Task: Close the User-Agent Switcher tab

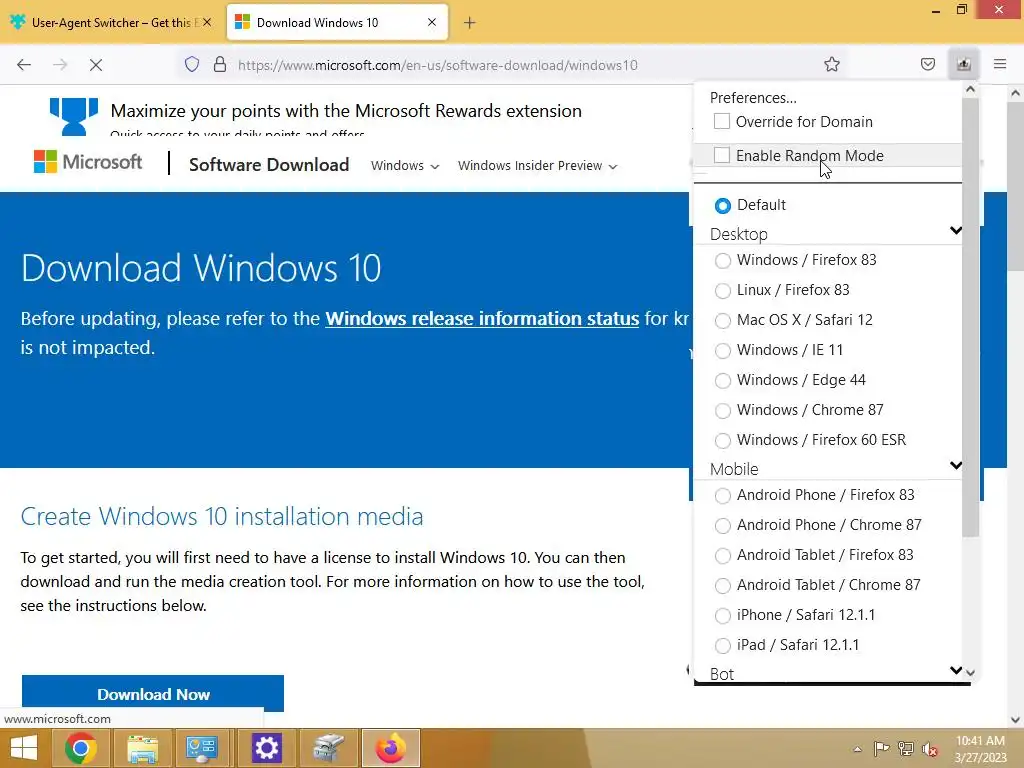Action: [207, 22]
